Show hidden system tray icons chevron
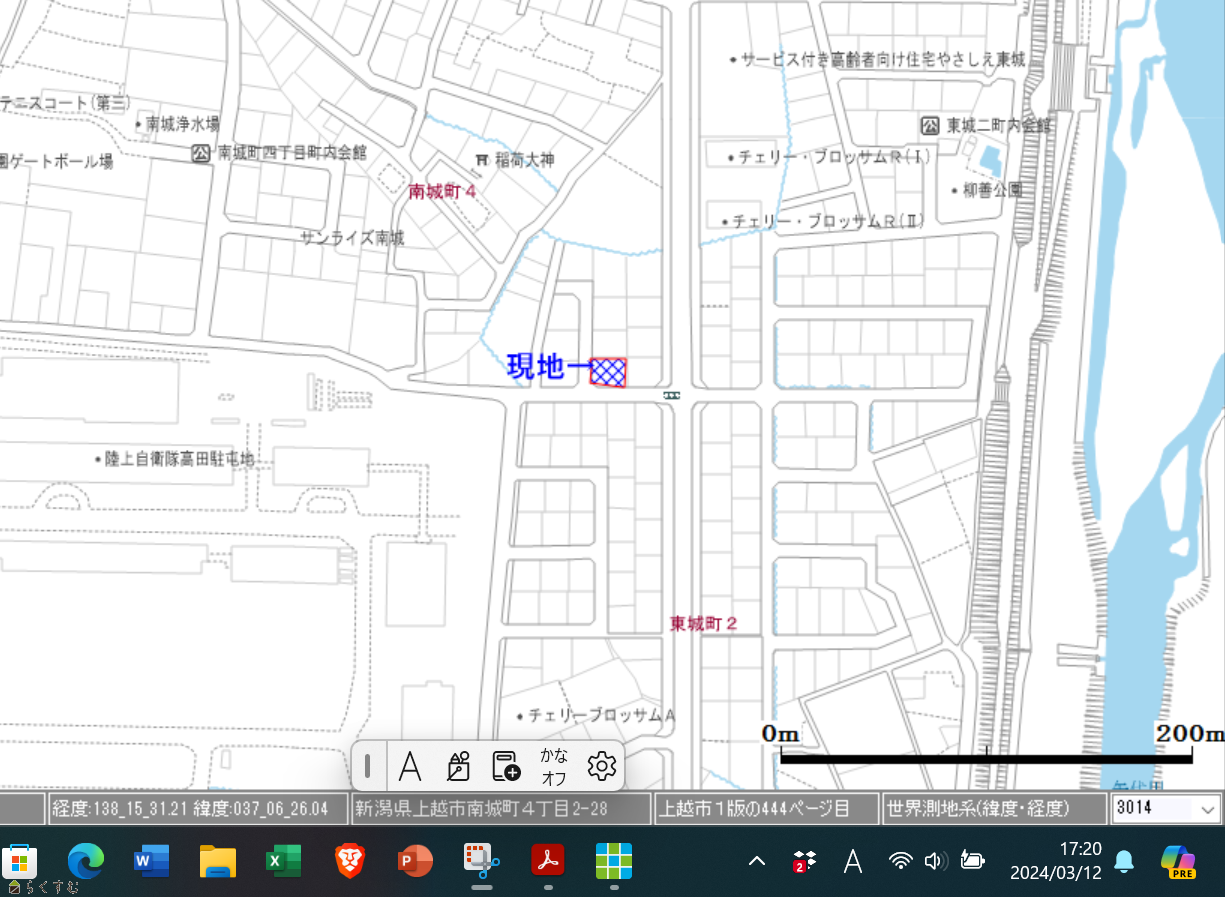 pyautogui.click(x=757, y=861)
